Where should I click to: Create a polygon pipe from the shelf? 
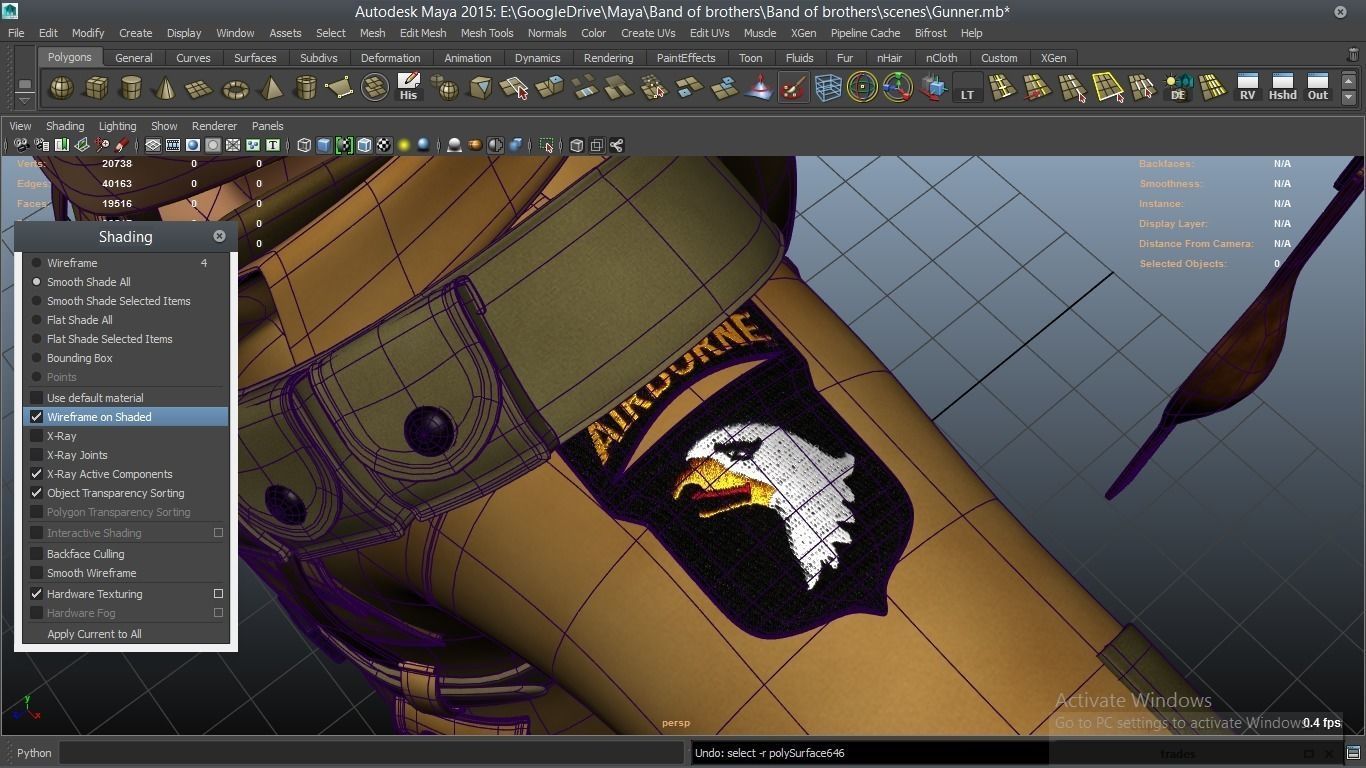[x=305, y=88]
